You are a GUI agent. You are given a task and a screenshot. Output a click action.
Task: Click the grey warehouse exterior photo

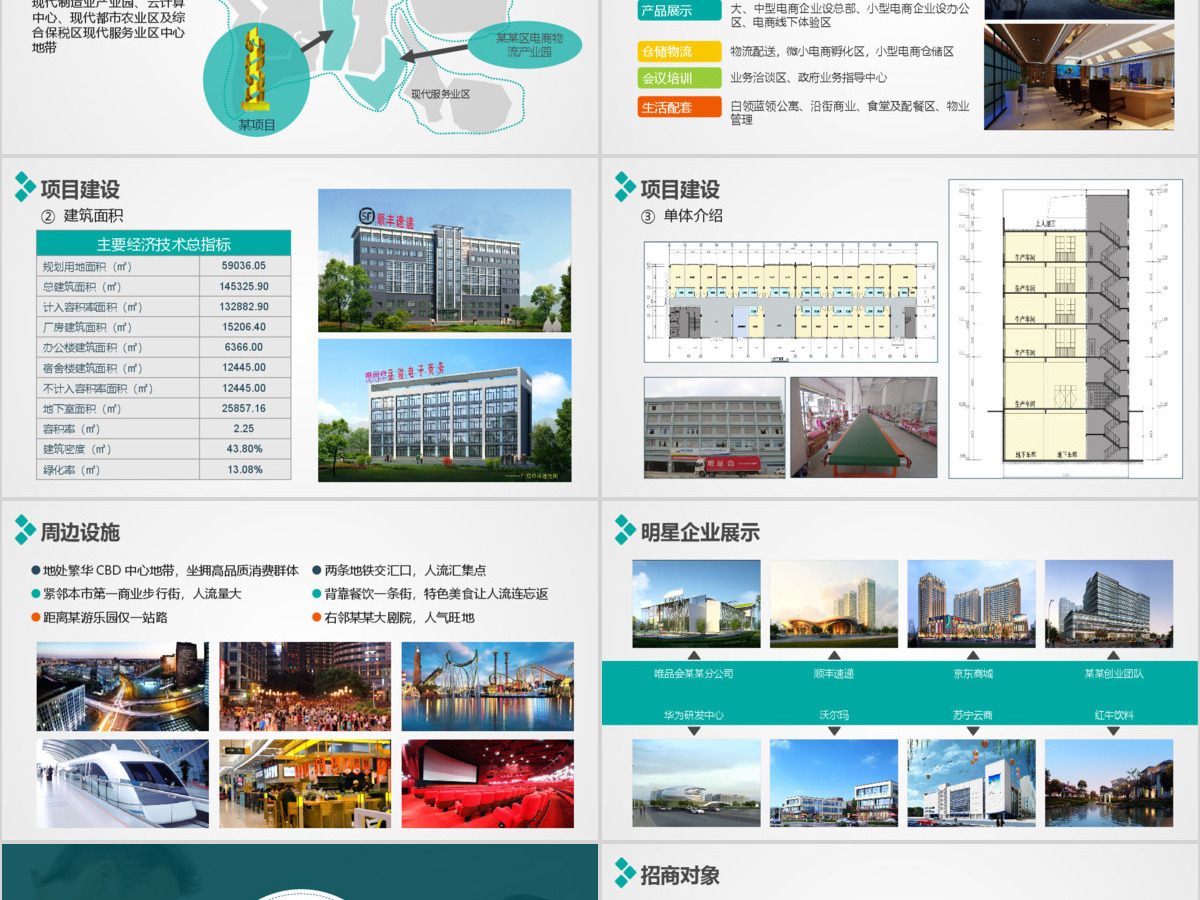pyautogui.click(x=715, y=427)
